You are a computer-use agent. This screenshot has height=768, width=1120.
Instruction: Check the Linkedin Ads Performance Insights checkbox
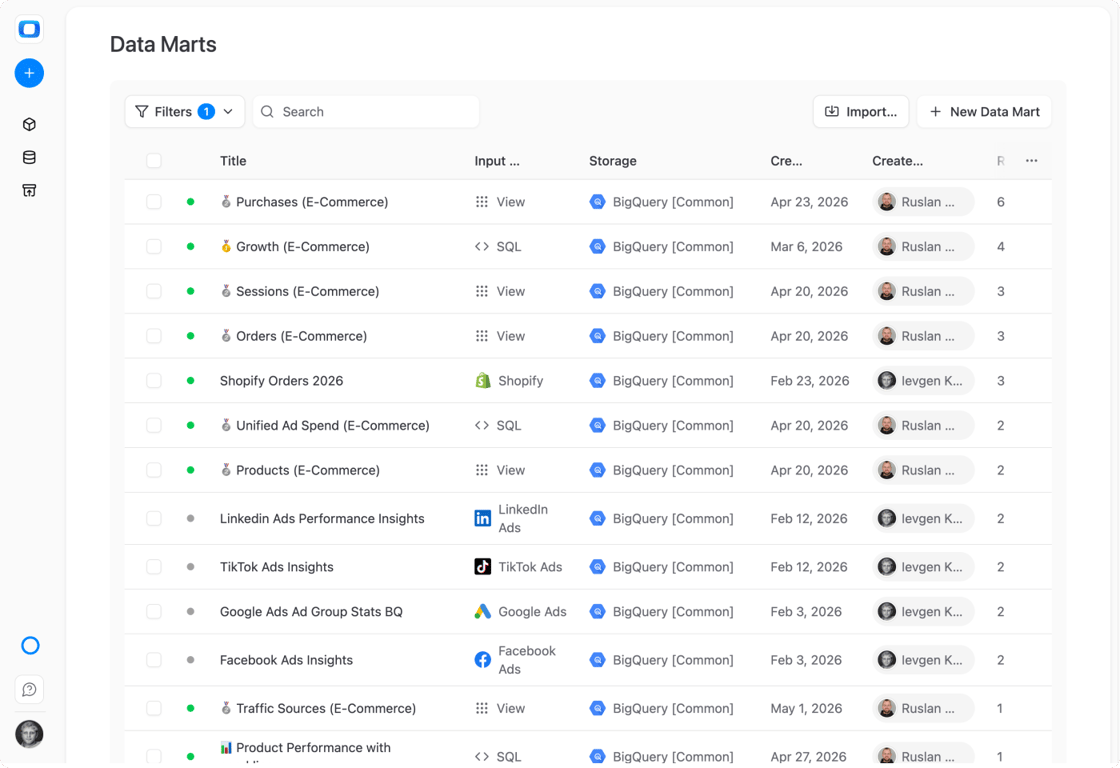click(x=154, y=519)
